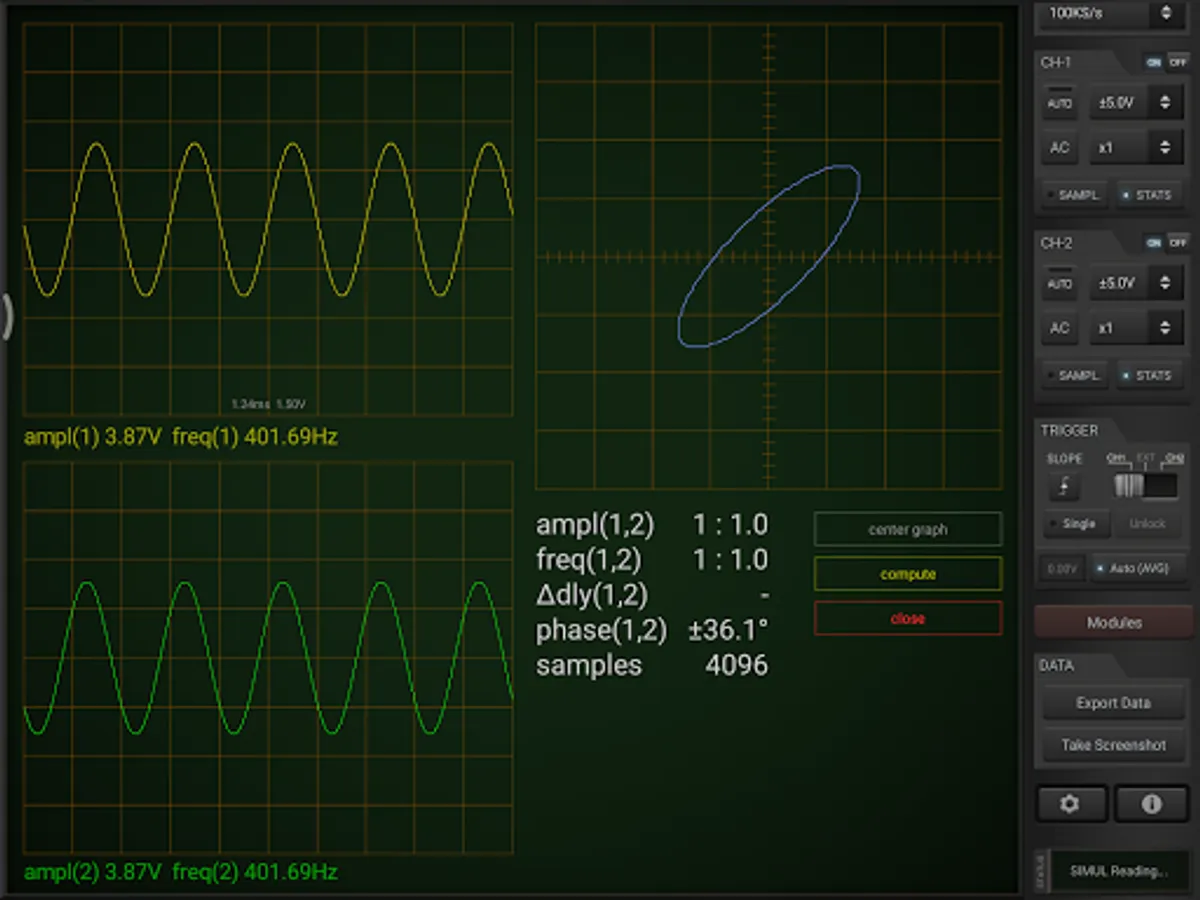The height and width of the screenshot is (900, 1200).
Task: Toggle CH-1 AUTO range
Action: (1059, 103)
